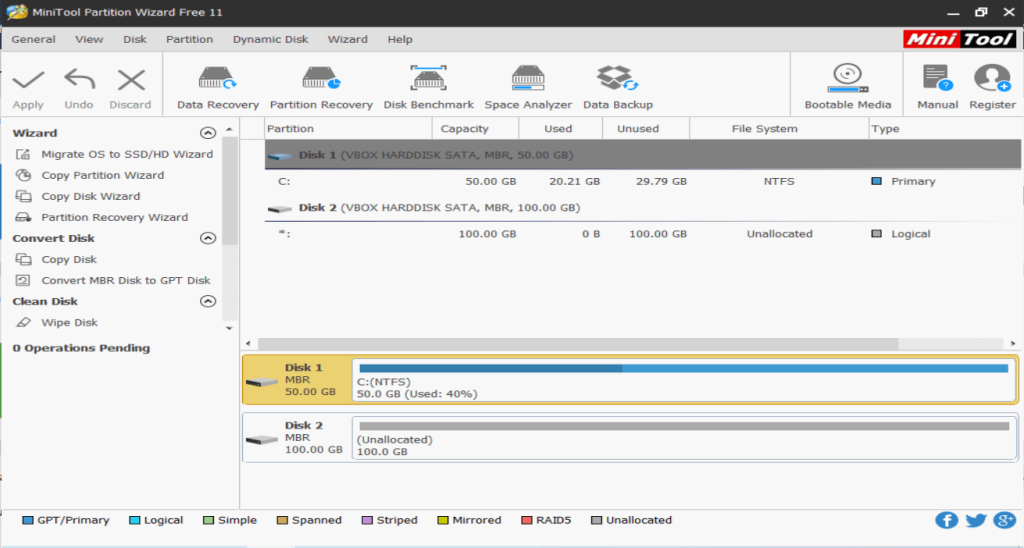Click the partition list scroll left arrow
The height and width of the screenshot is (548, 1024).
pos(248,344)
